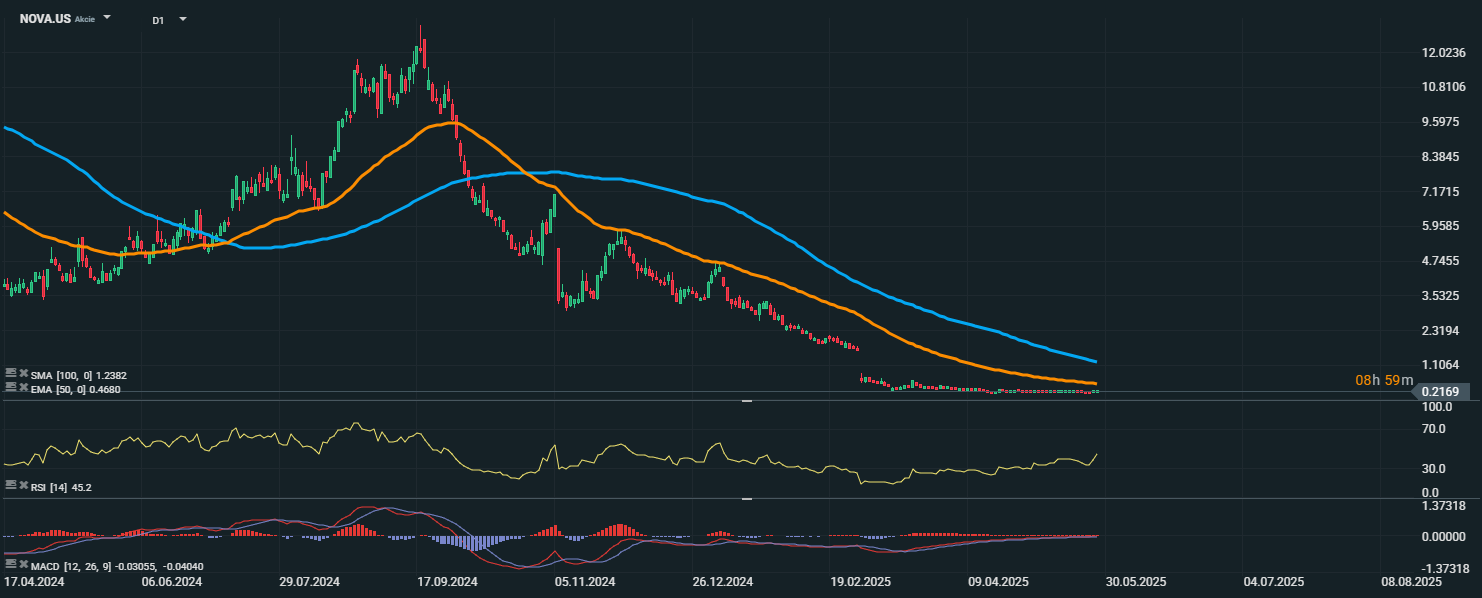The width and height of the screenshot is (1482, 598).
Task: Open settings icon for RSI indicator
Action: [10, 485]
